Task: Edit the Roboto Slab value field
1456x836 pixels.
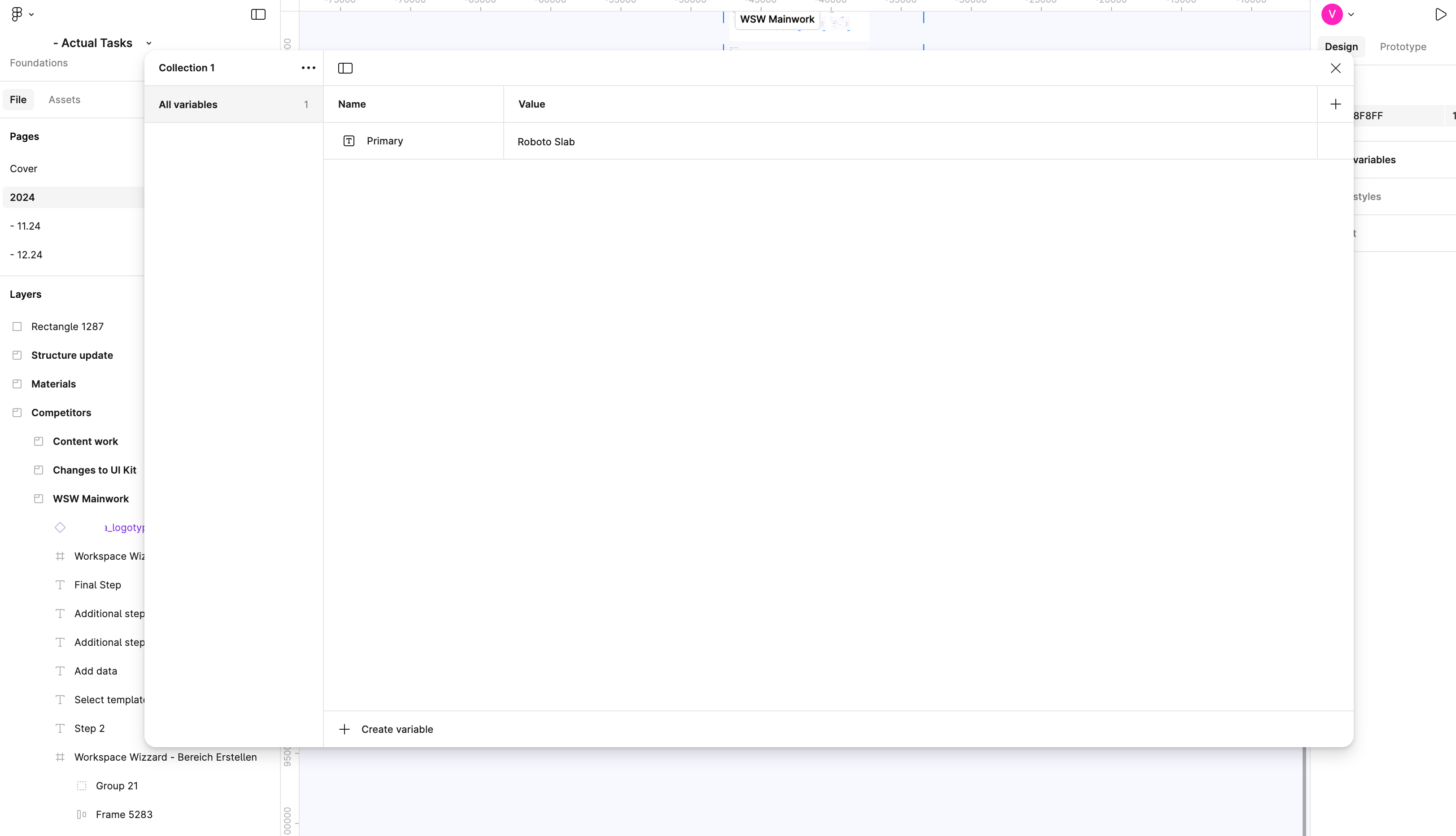Action: (x=910, y=142)
